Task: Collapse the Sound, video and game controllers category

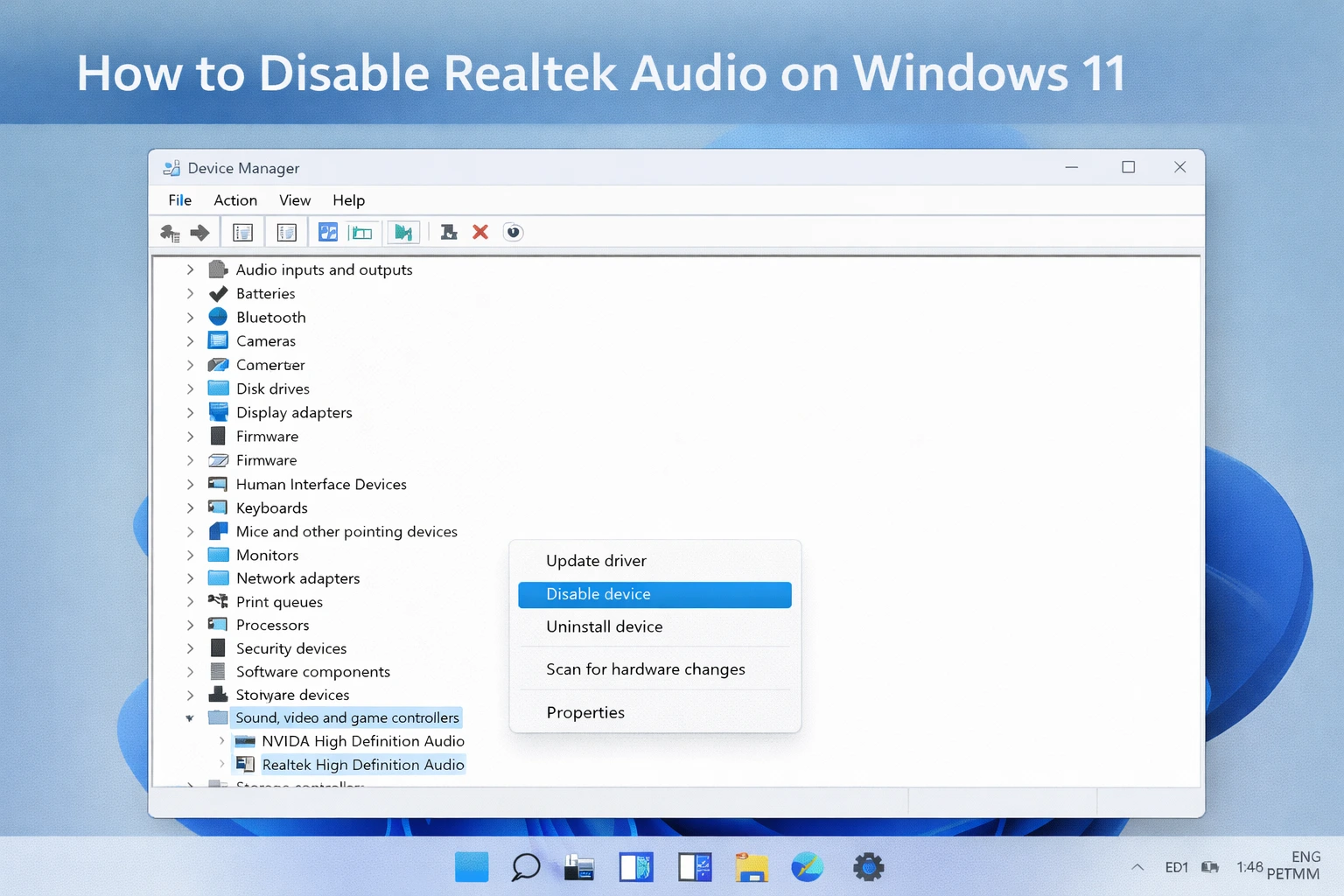Action: (x=190, y=717)
